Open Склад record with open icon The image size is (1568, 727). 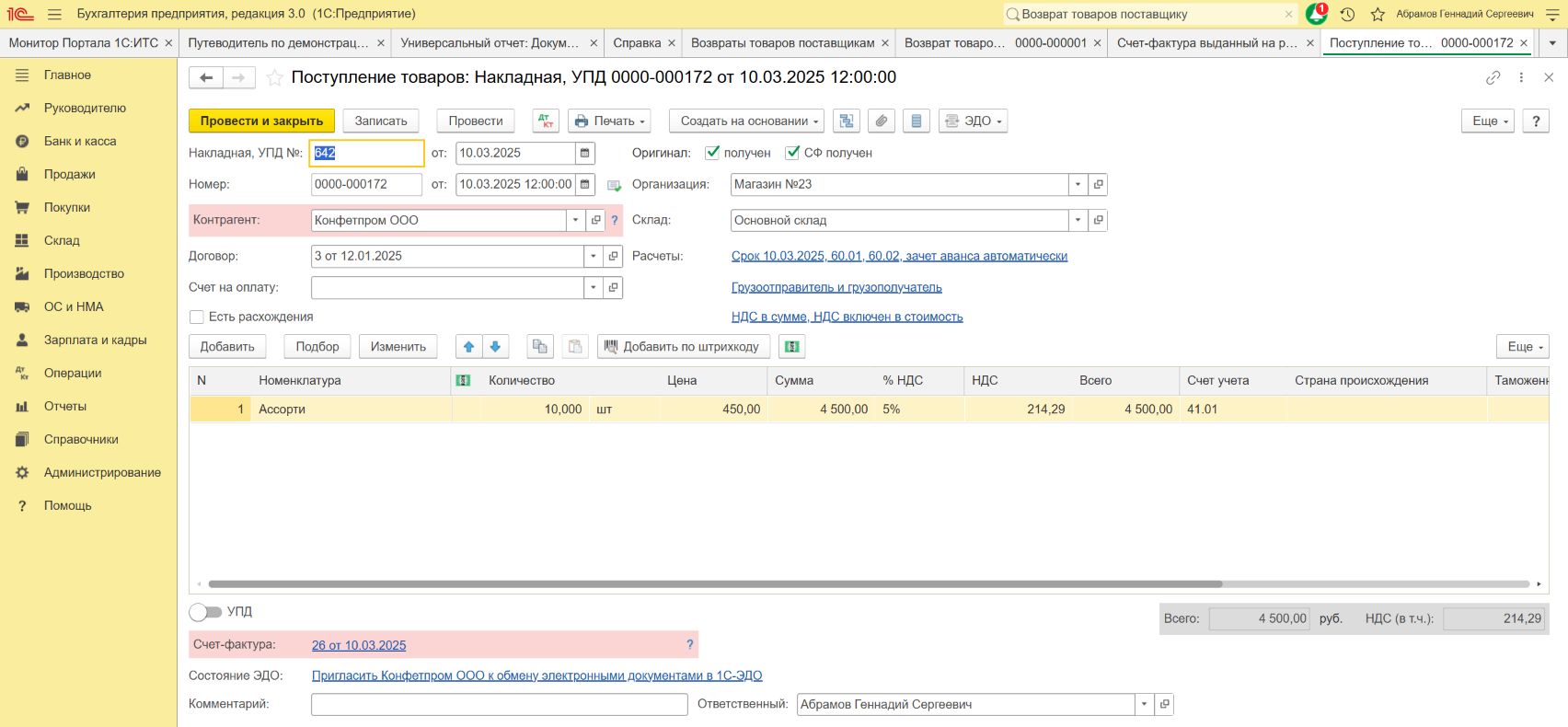point(1097,221)
